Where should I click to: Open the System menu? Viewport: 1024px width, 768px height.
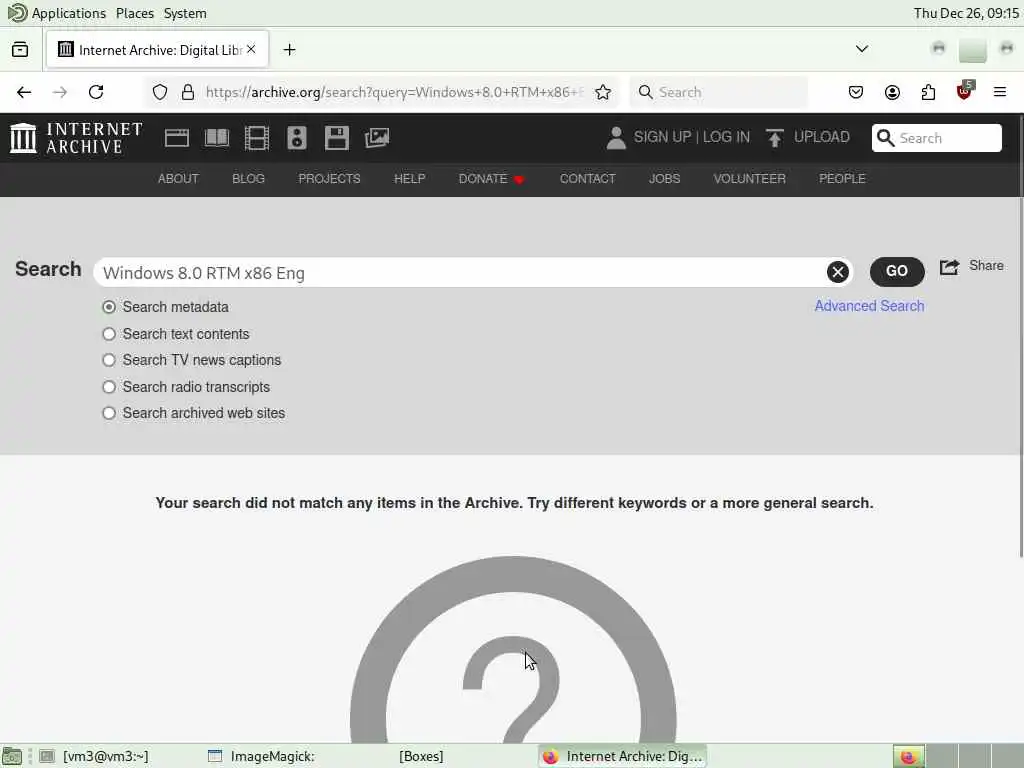185,13
